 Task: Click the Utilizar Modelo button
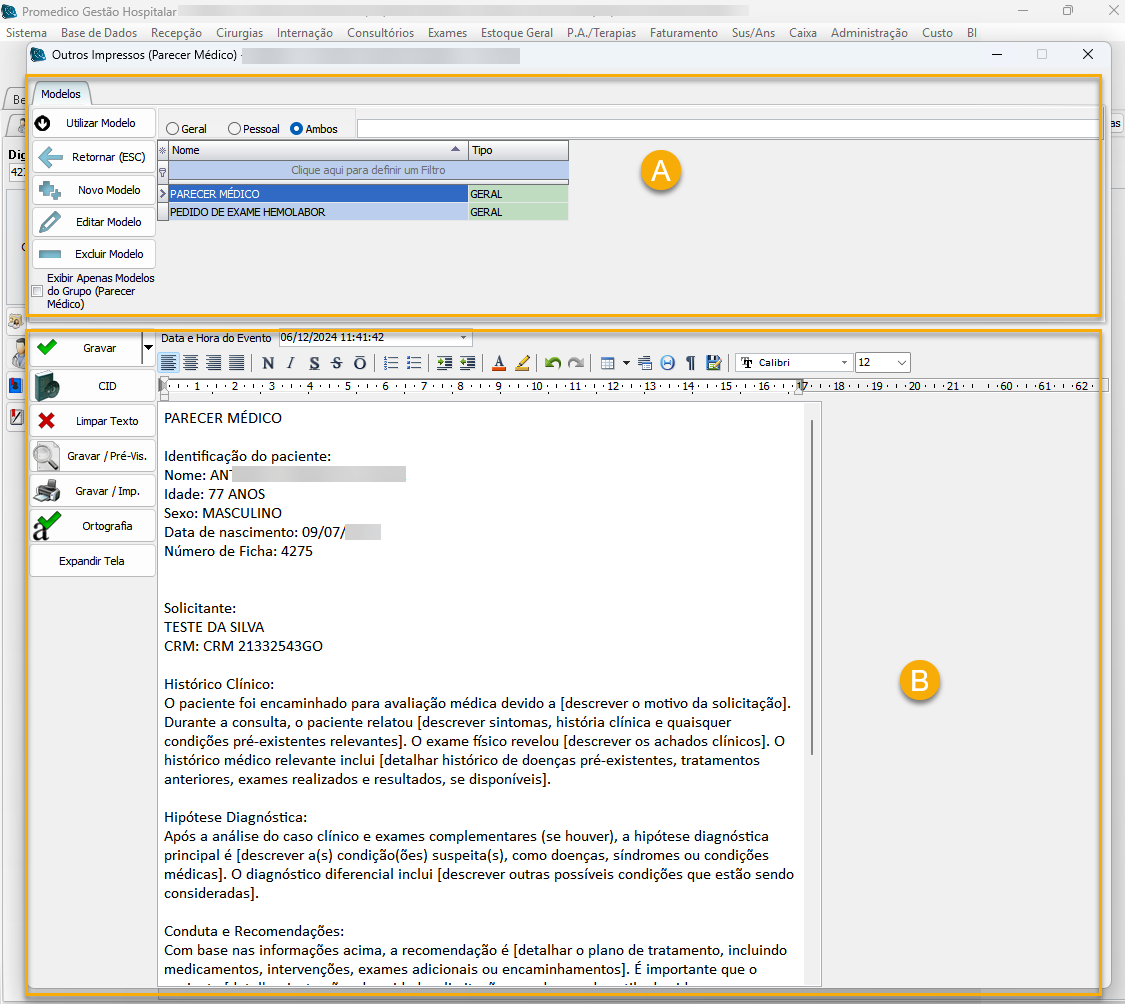[94, 123]
